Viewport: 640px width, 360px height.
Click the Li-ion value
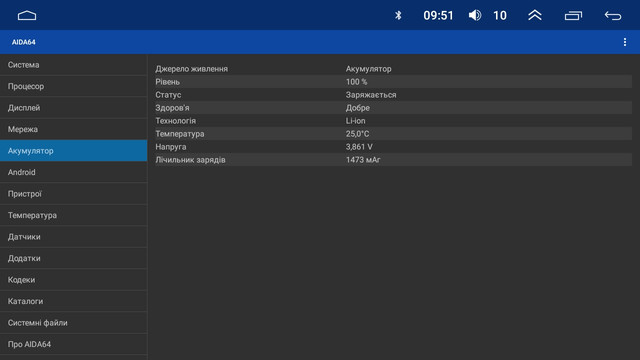356,121
